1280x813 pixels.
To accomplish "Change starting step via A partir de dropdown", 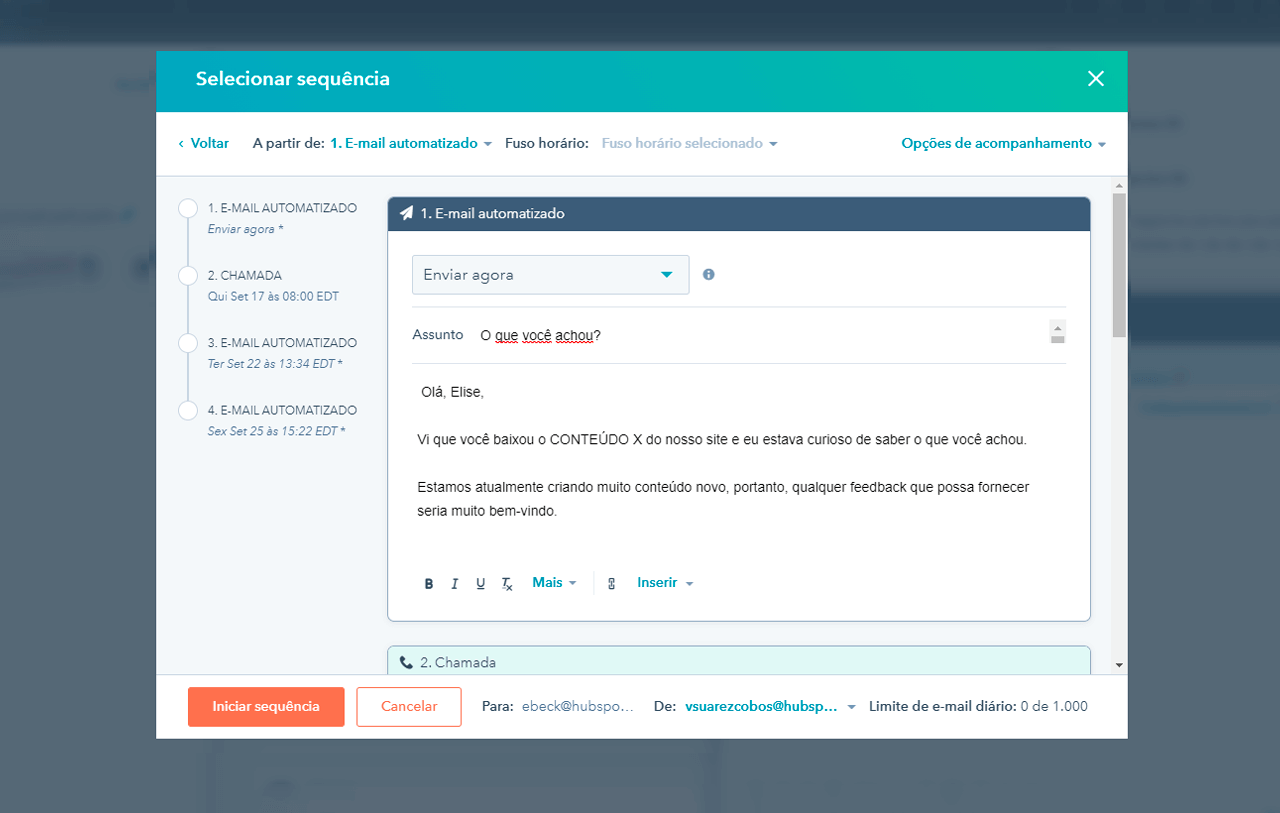I will [410, 143].
